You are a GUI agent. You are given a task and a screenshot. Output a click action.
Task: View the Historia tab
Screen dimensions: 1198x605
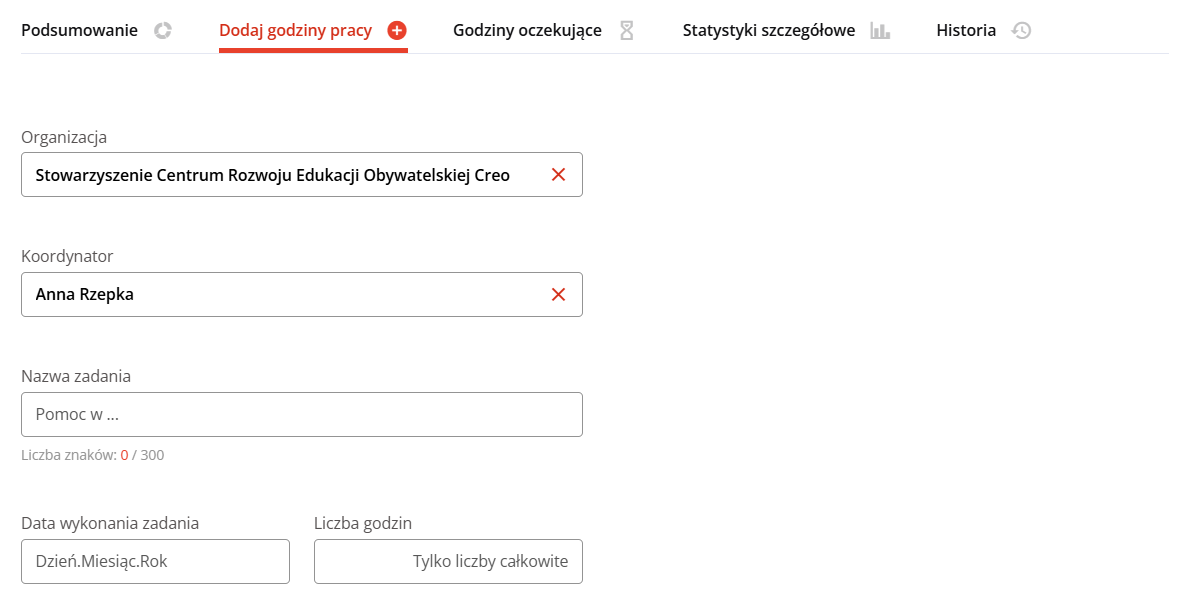(983, 31)
